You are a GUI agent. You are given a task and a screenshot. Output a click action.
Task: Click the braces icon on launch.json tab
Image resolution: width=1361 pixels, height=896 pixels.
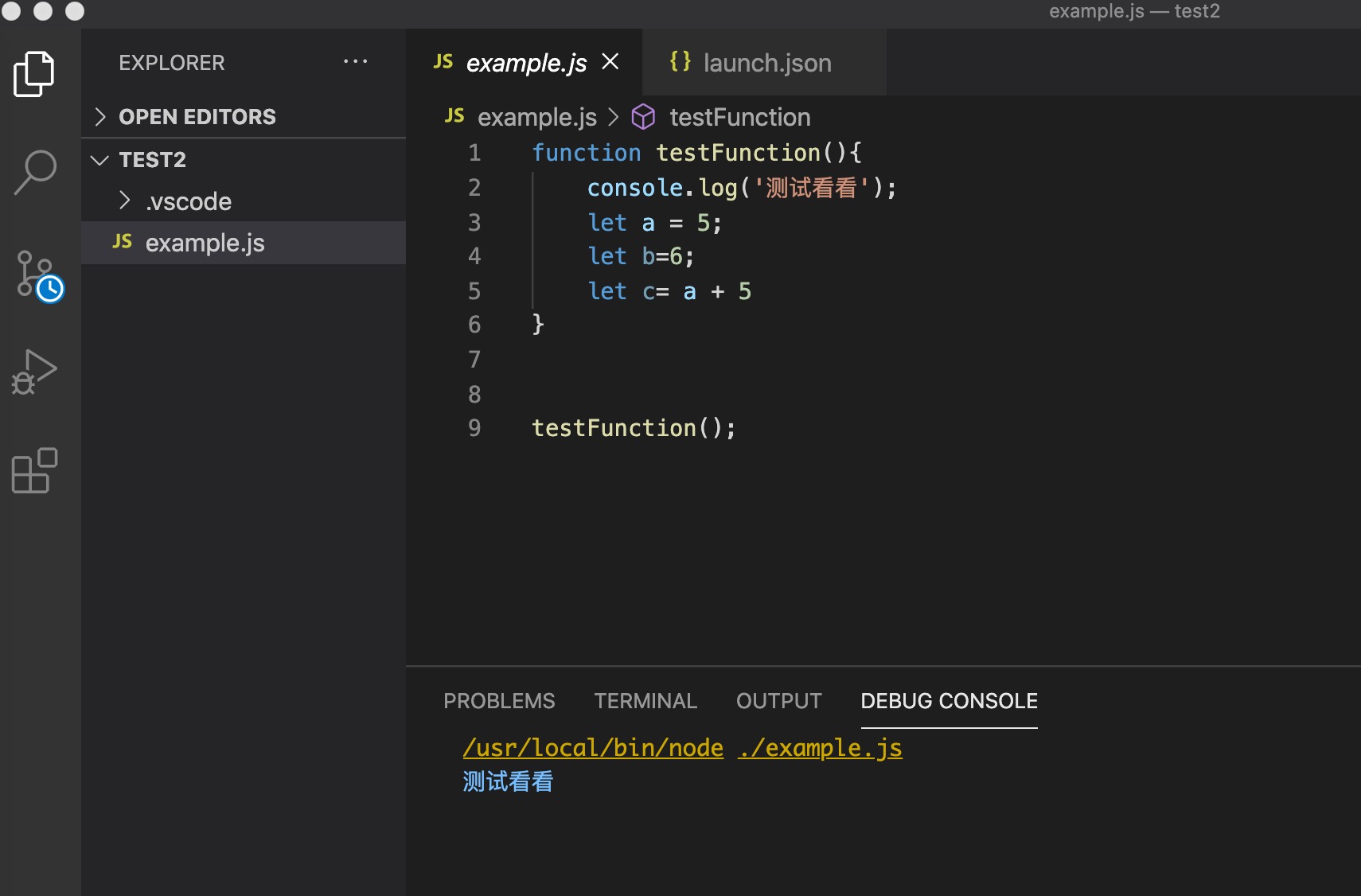coord(680,61)
